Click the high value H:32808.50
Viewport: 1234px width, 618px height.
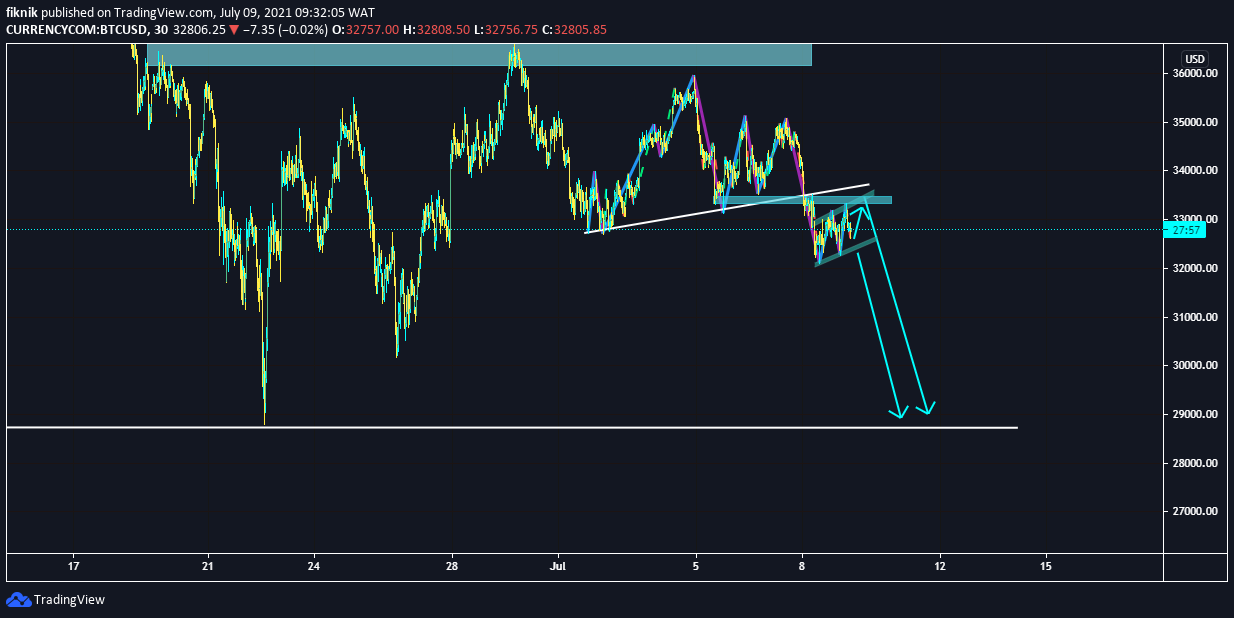pyautogui.click(x=436, y=30)
